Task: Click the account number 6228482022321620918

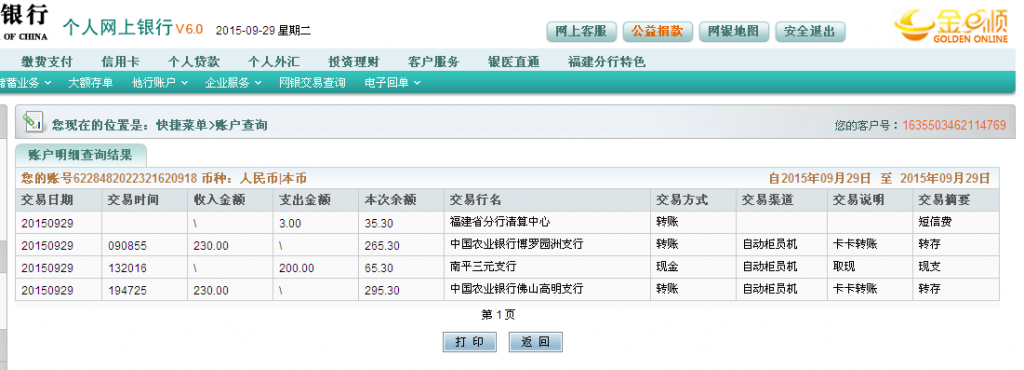Action: click(x=135, y=178)
